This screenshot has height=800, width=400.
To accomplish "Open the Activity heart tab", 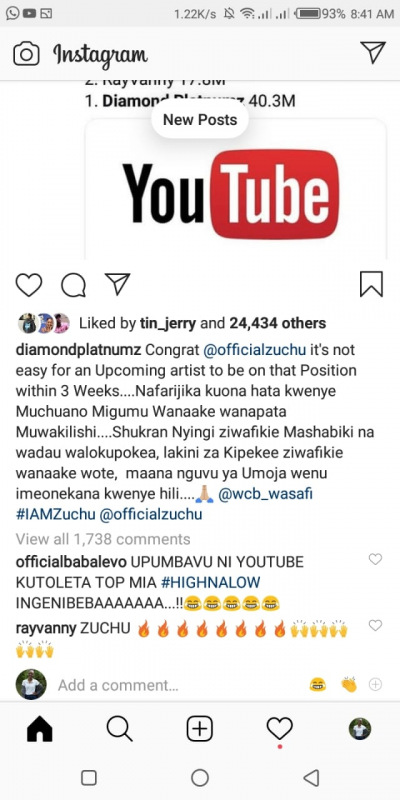I will click(280, 729).
